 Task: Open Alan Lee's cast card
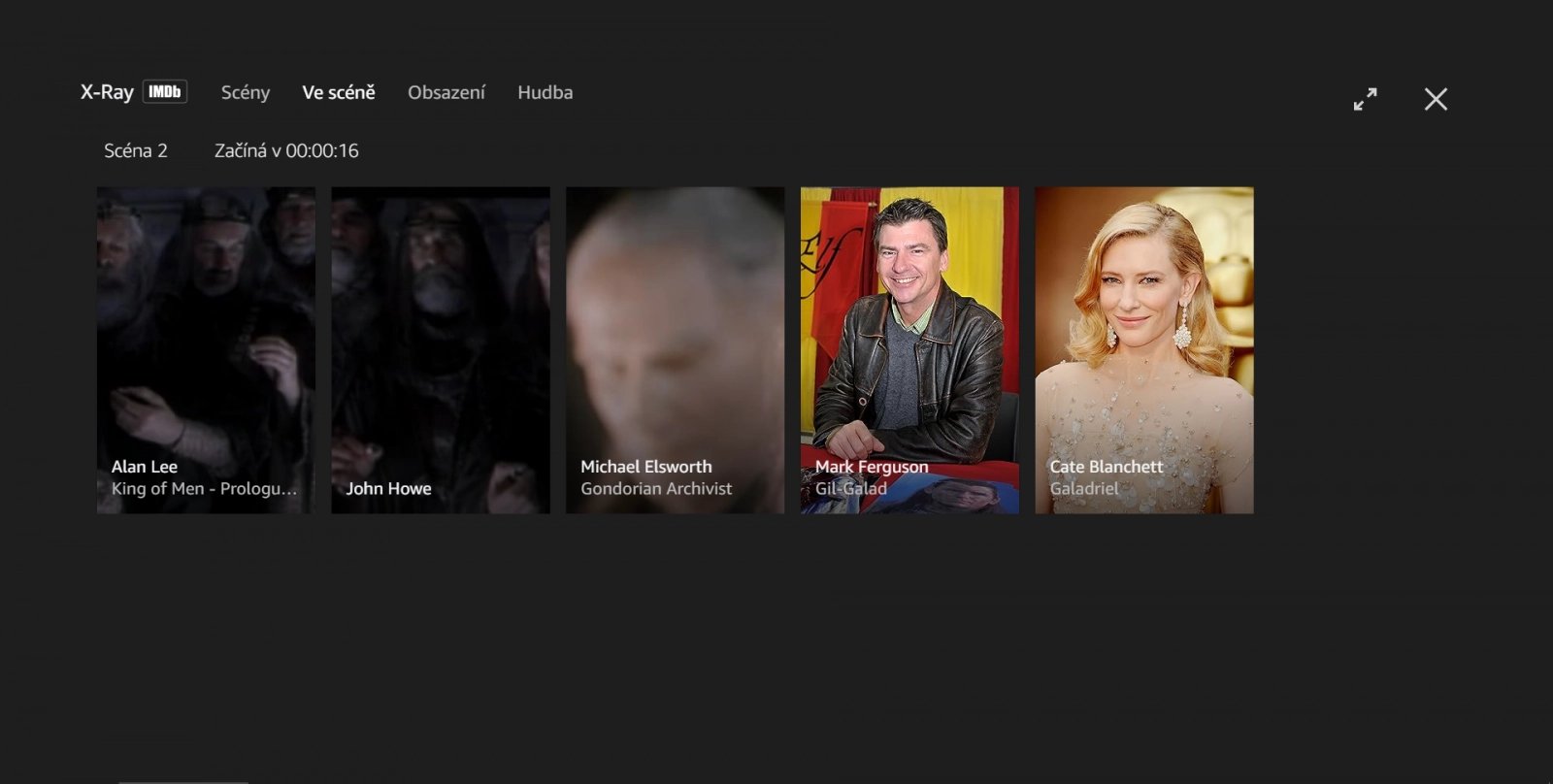206,350
